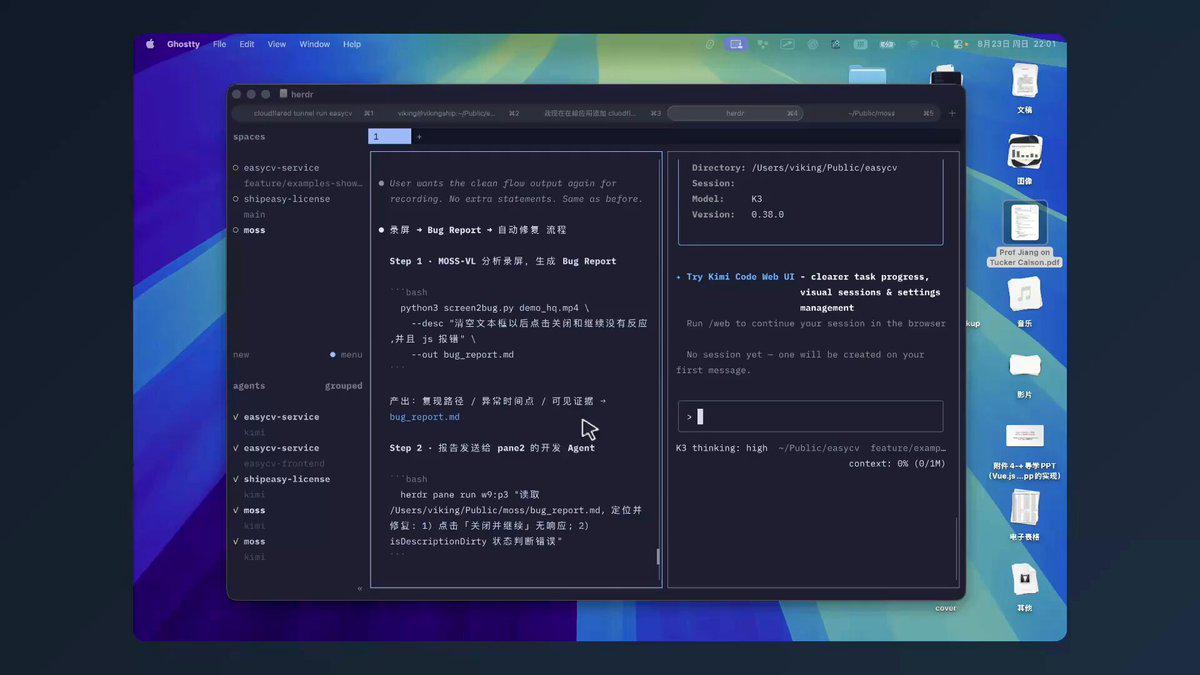Click new in spaces panel

241,355
